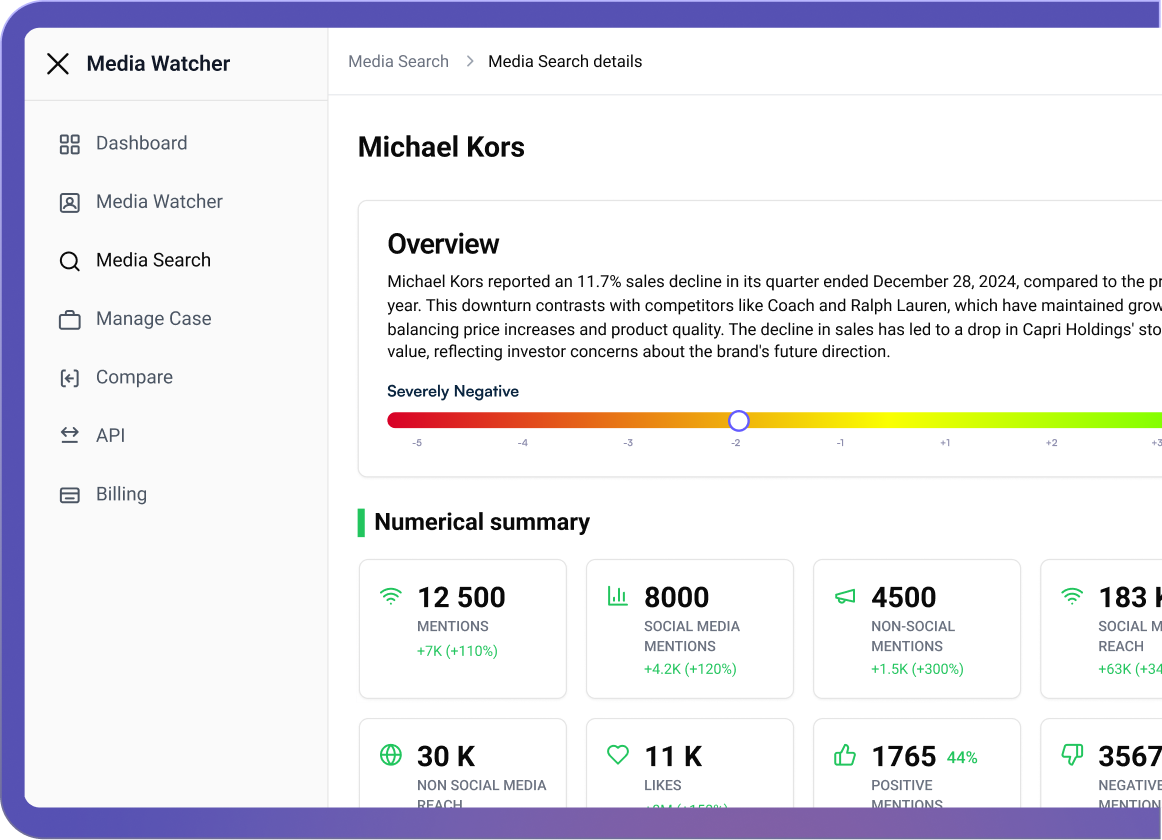The width and height of the screenshot is (1162, 840).
Task: Click the 30 K reach value
Action: tap(445, 756)
